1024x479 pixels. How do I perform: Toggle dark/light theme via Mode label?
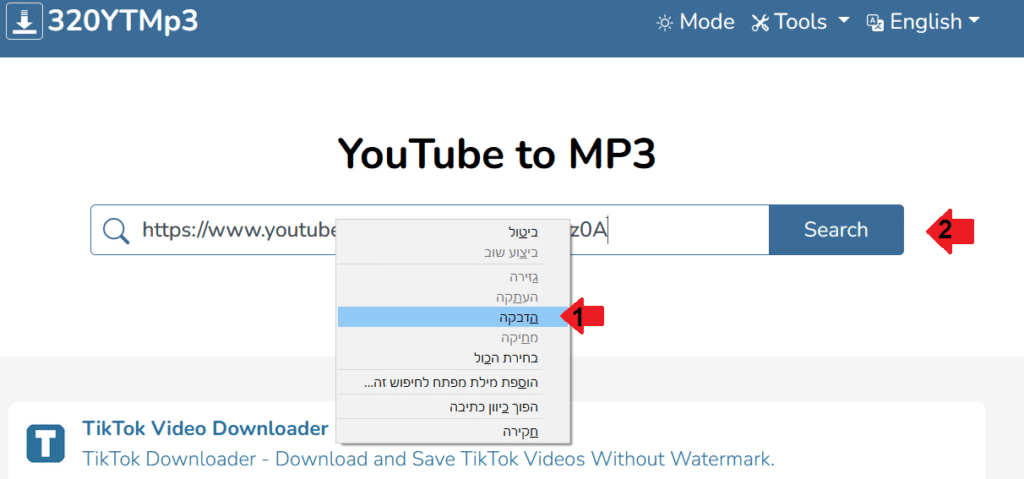pyautogui.click(x=707, y=22)
